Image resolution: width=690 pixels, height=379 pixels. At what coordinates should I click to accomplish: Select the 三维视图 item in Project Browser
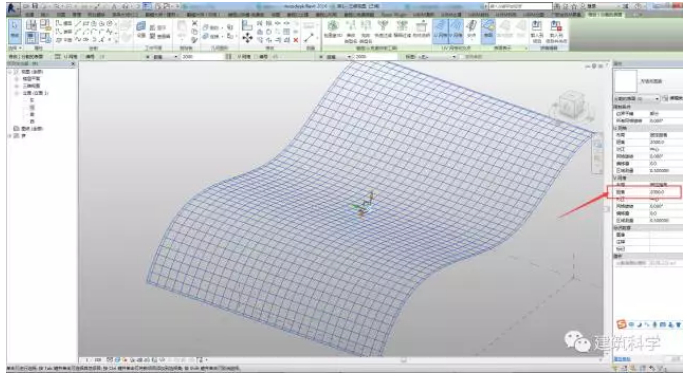tap(31, 86)
